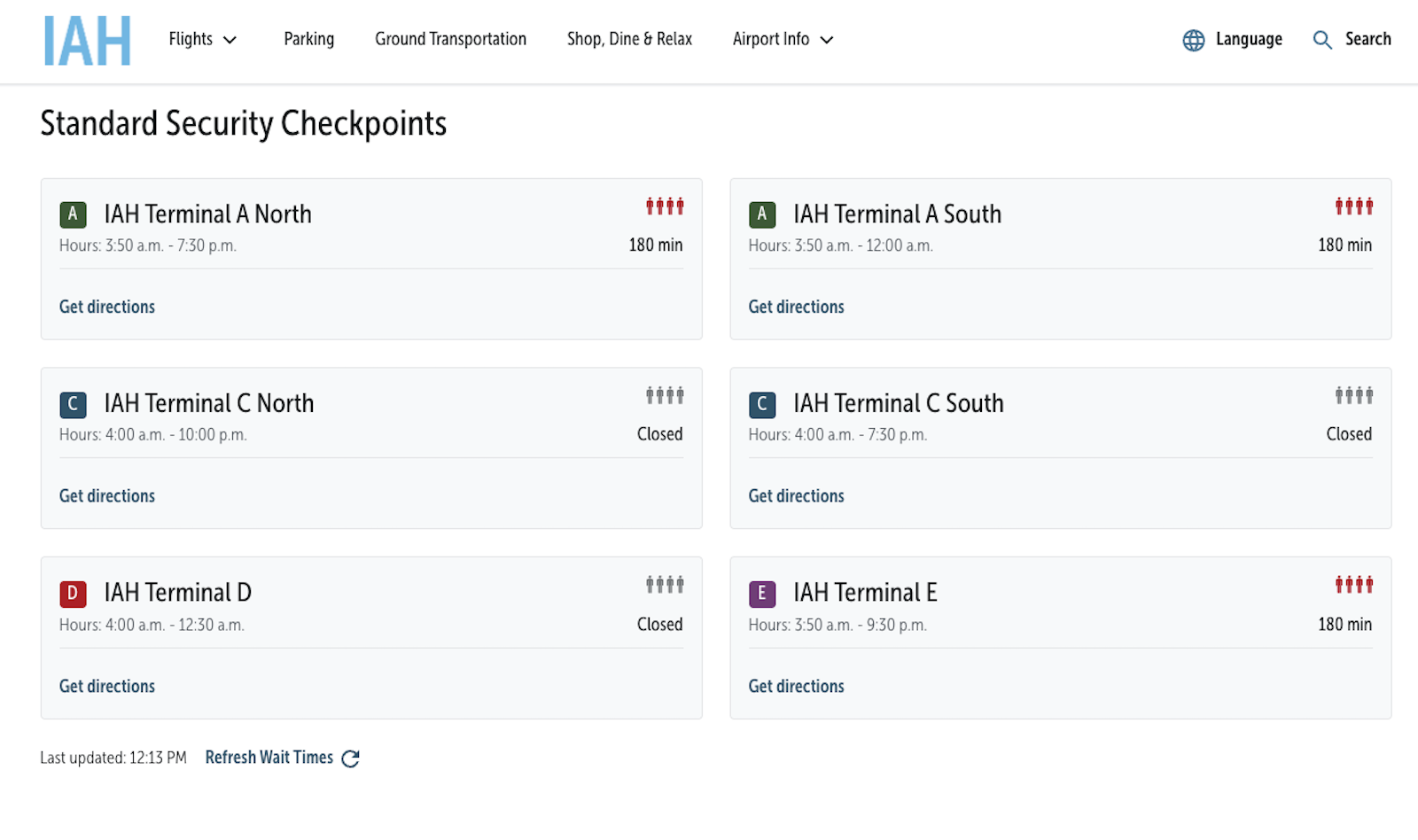Get directions to Terminal C South

[796, 496]
